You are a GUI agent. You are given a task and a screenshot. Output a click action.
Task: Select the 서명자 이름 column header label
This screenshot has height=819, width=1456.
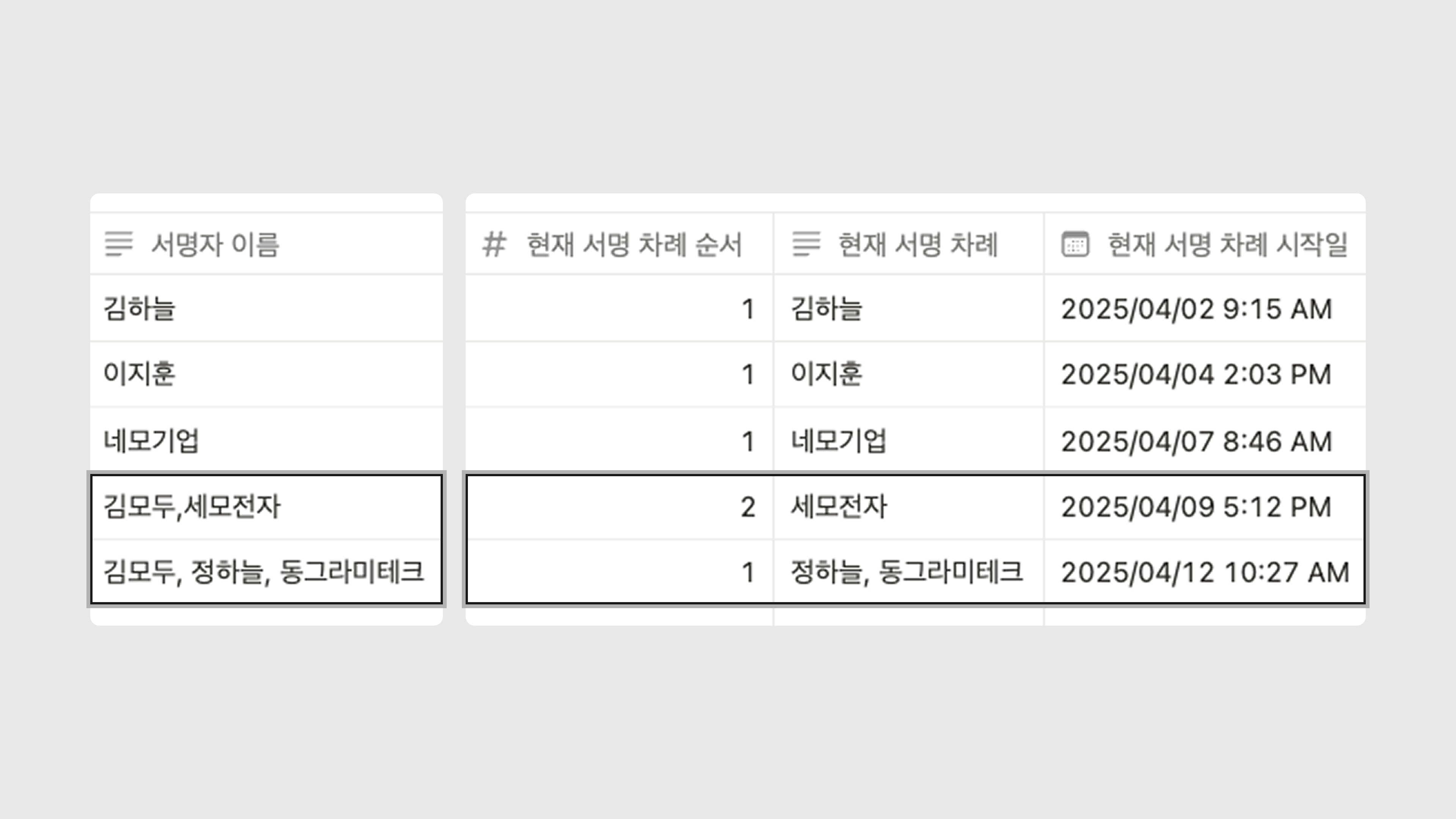point(215,245)
